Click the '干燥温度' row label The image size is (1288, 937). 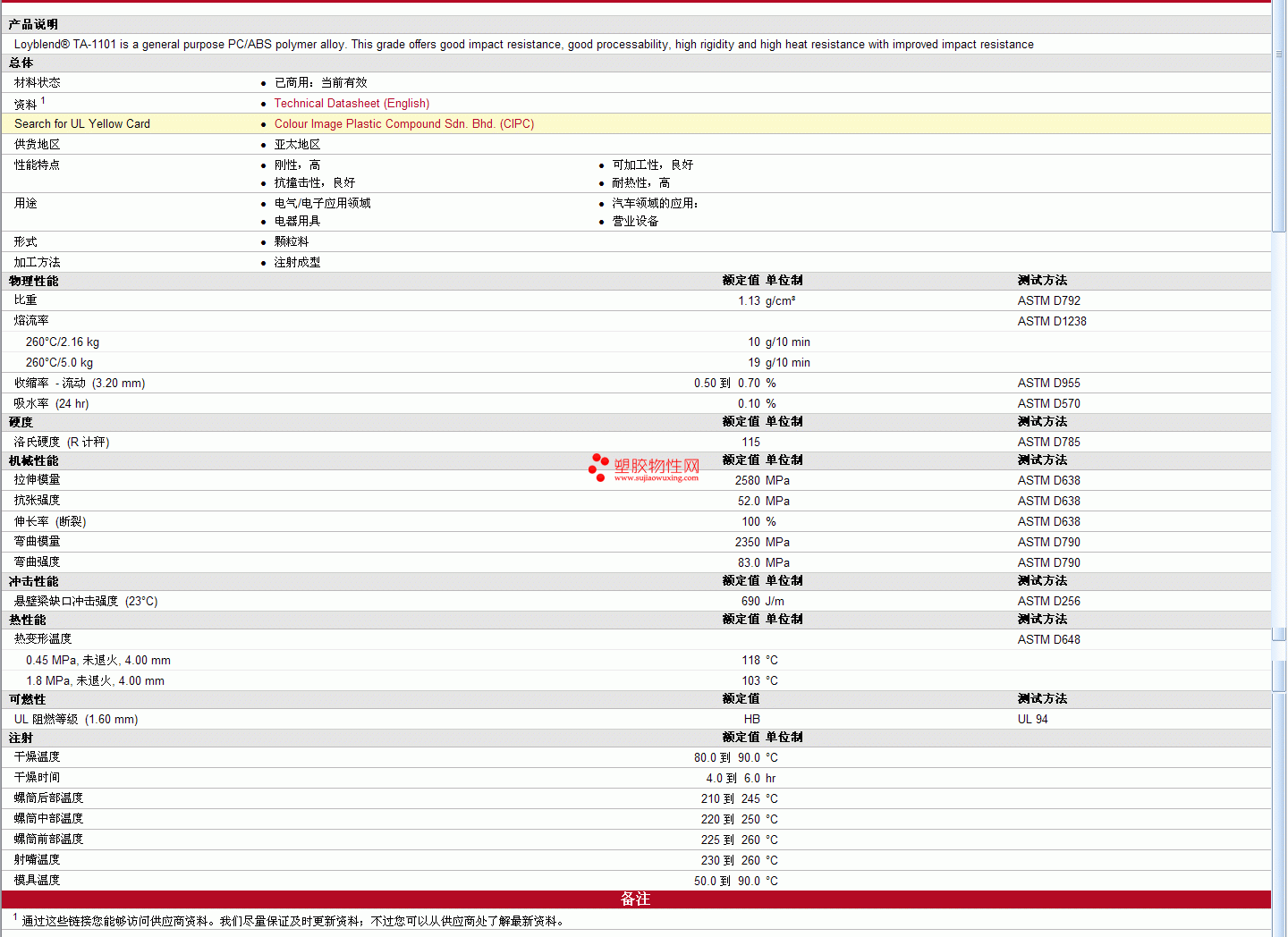(37, 757)
